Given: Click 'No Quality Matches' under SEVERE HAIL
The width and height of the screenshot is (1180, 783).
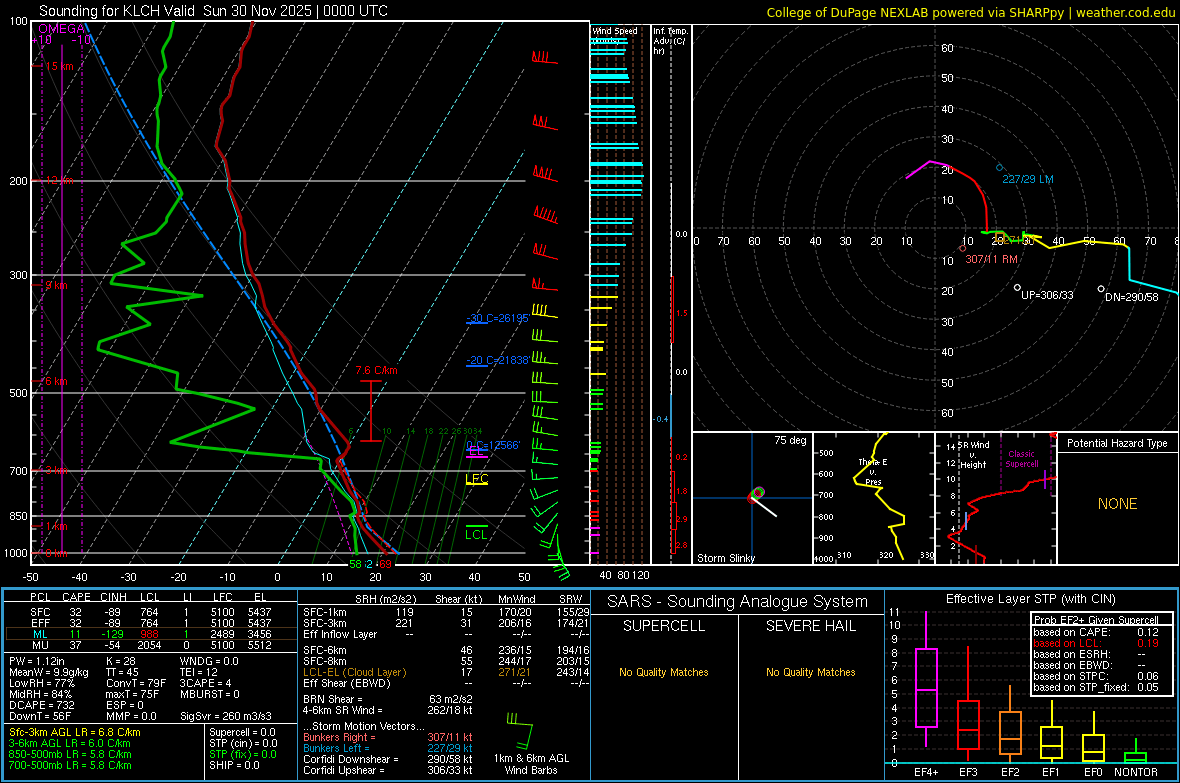Looking at the screenshot, I should (810, 672).
